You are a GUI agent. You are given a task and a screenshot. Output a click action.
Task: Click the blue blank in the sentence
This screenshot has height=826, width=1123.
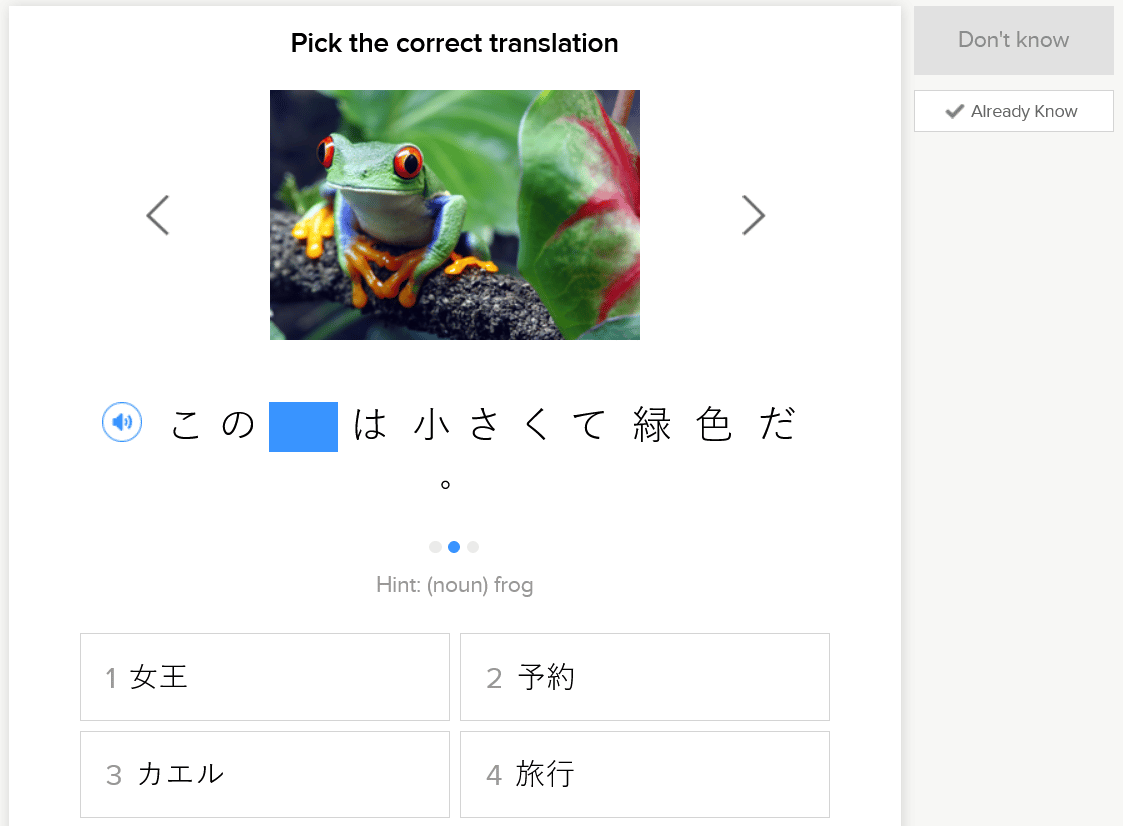tap(303, 427)
